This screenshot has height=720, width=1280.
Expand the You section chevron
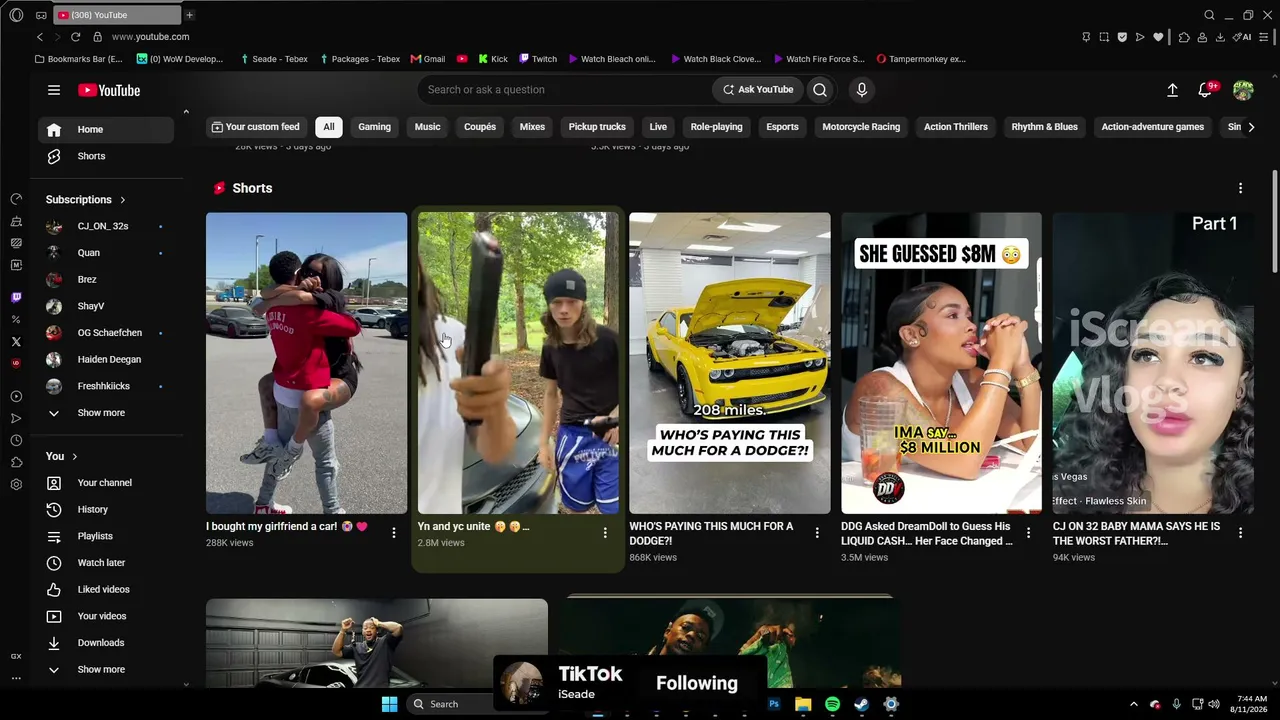click(x=74, y=457)
